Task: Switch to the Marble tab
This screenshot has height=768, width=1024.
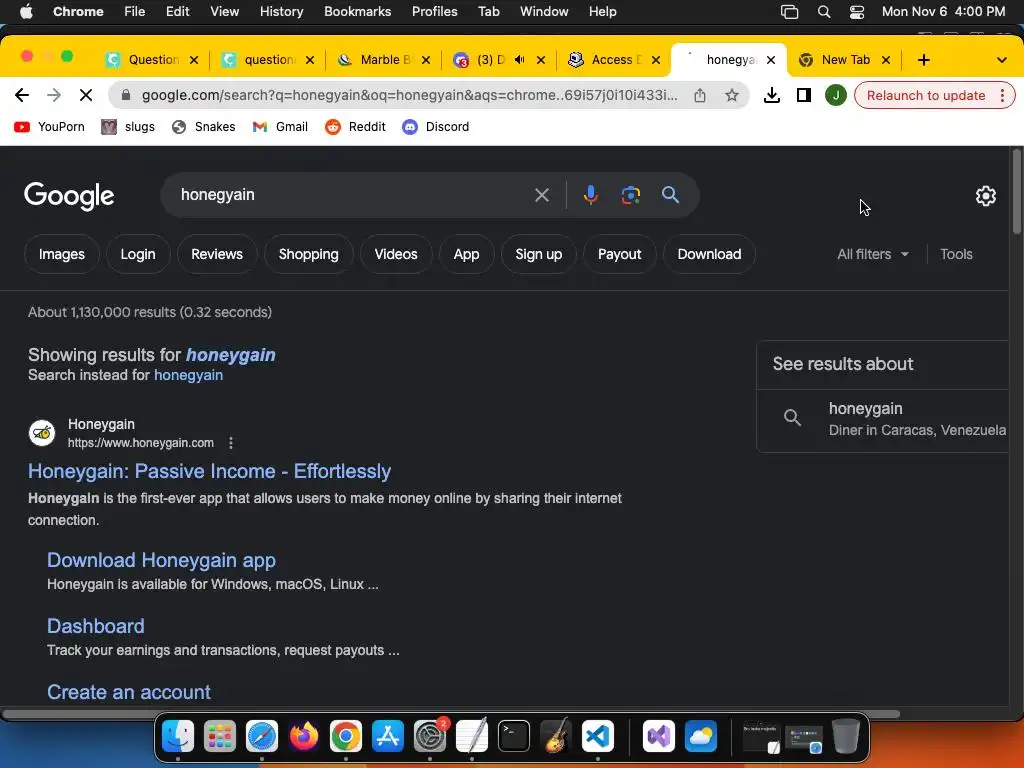Action: pos(384,60)
